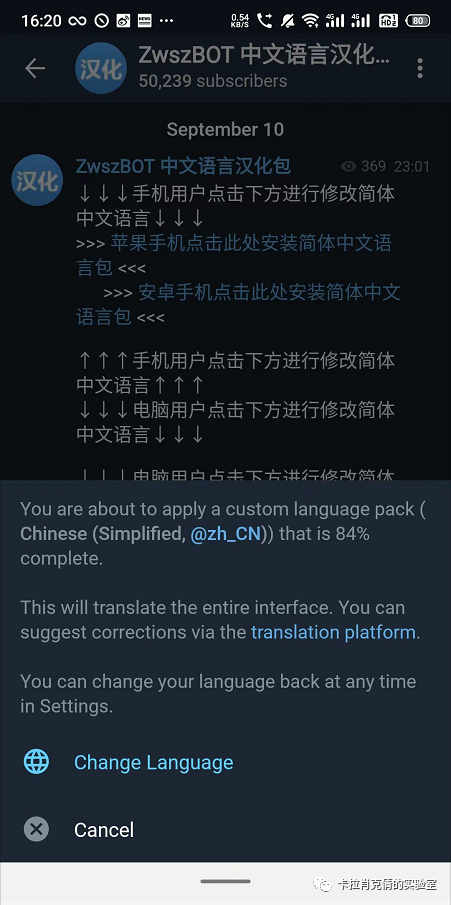The width and height of the screenshot is (451, 905).
Task: Tap the back arrow in the header
Action: click(x=35, y=68)
